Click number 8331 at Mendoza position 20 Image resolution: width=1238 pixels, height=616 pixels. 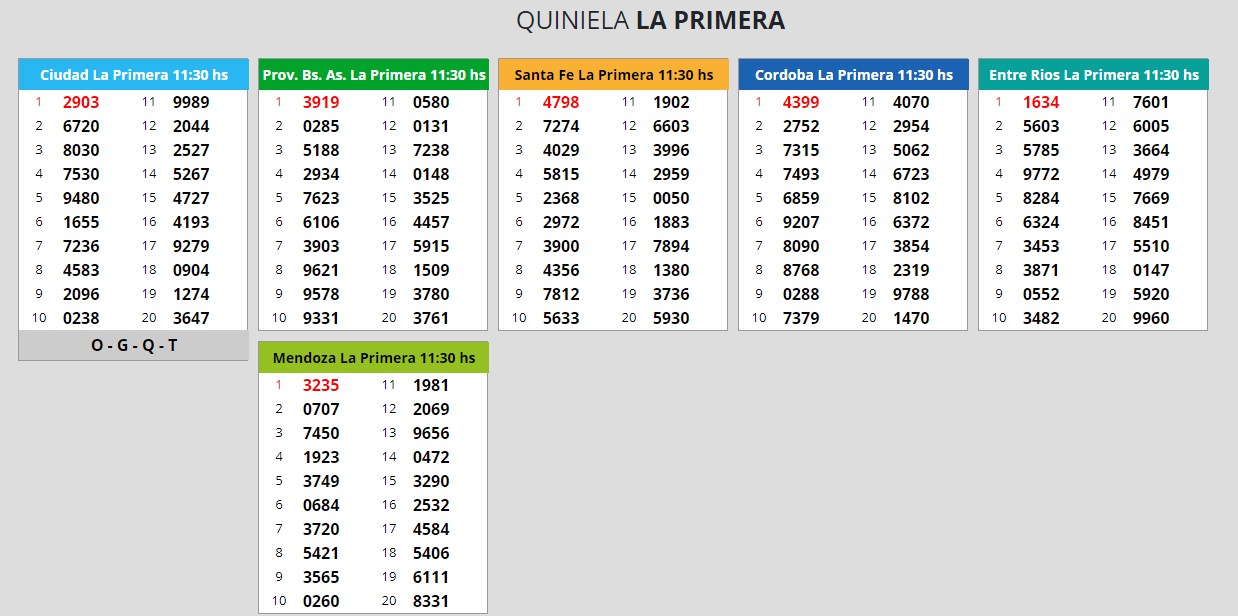click(431, 601)
